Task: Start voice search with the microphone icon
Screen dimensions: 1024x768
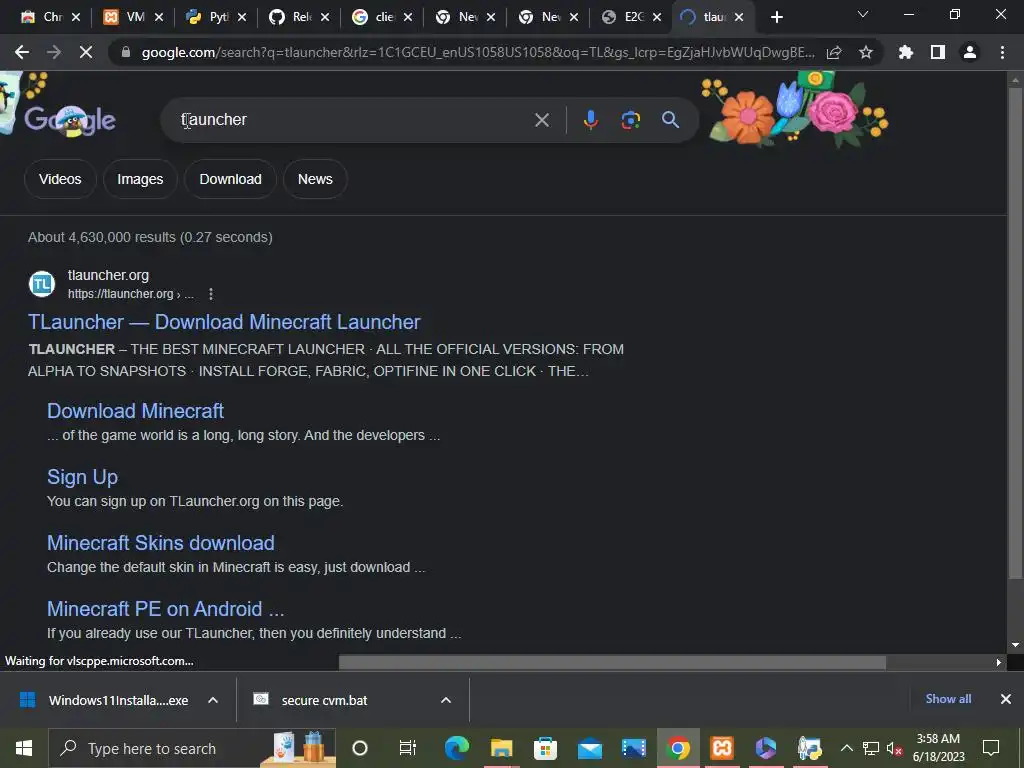Action: coord(590,120)
